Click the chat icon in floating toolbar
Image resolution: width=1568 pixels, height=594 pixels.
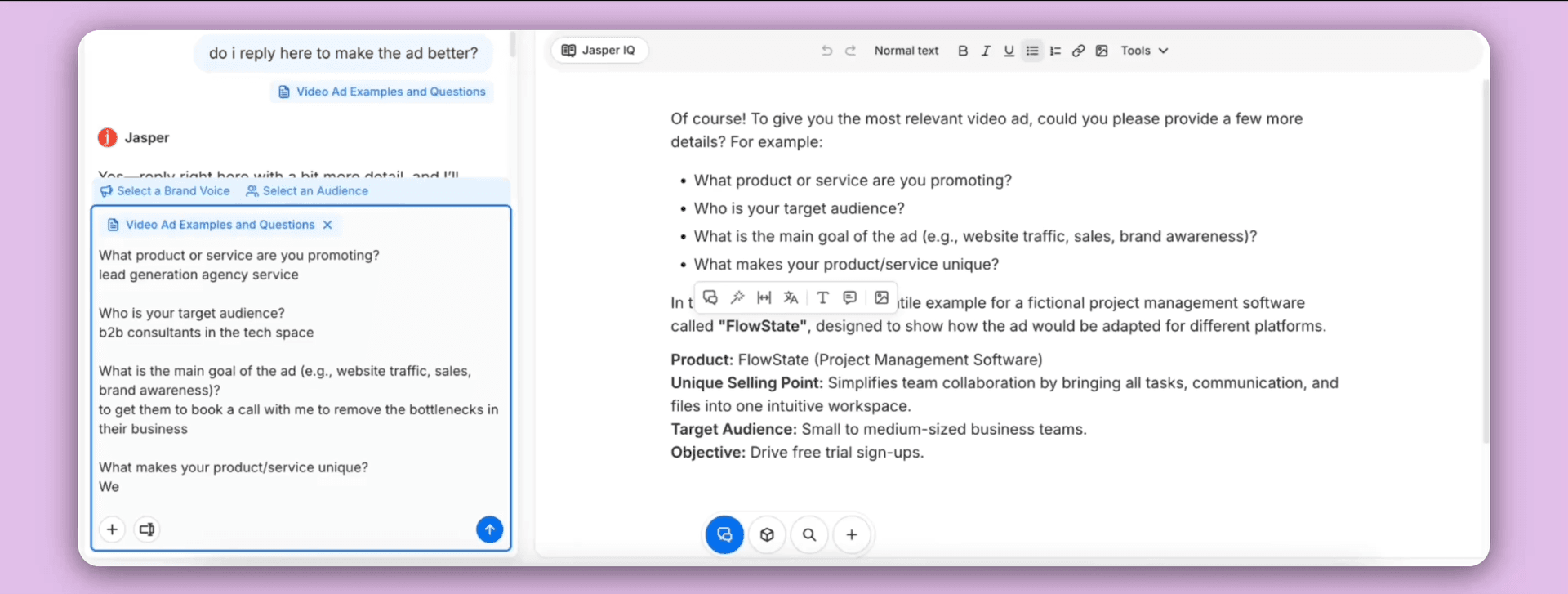[x=710, y=297]
